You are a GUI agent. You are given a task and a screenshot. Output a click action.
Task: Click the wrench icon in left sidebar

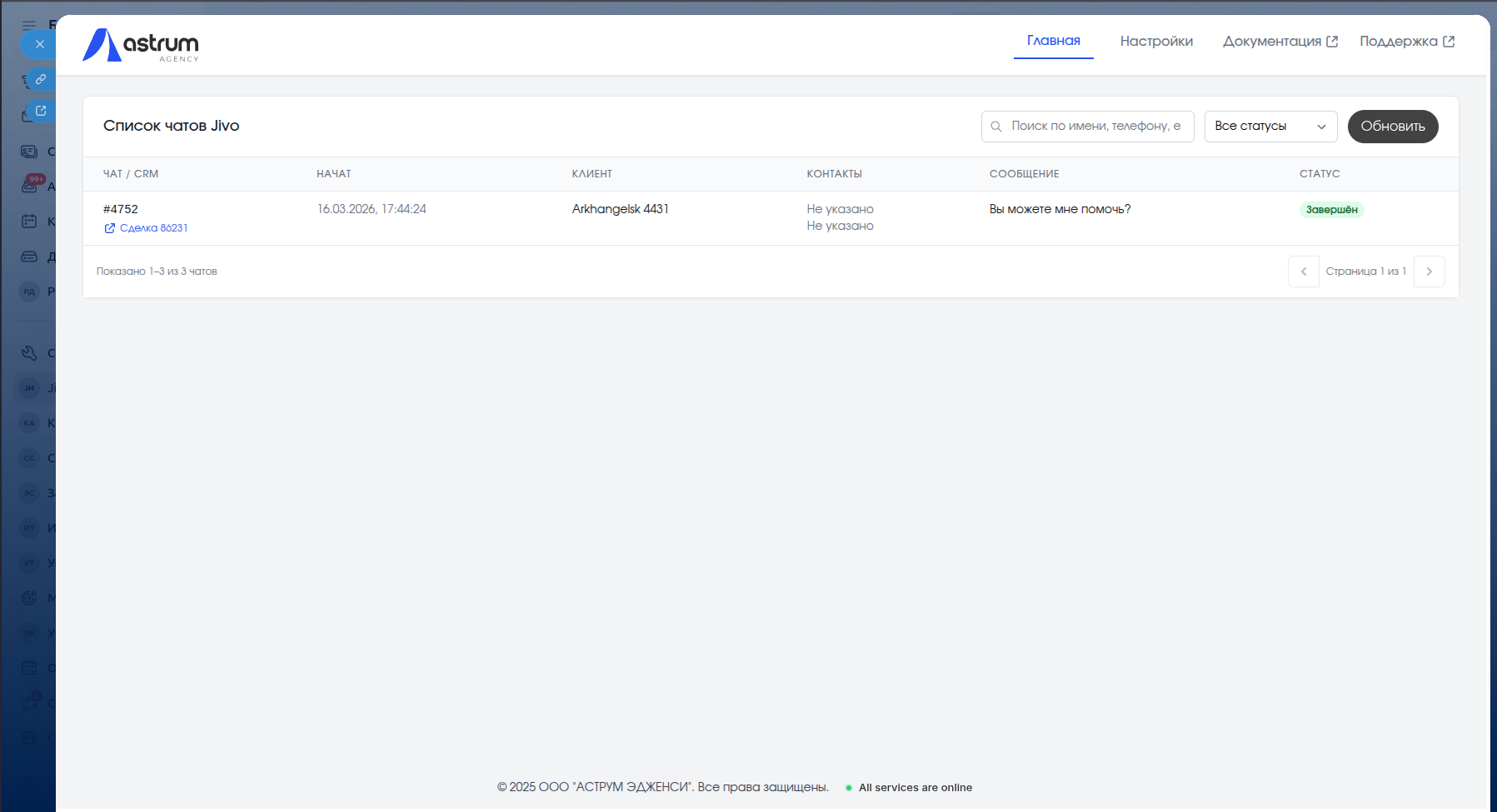[x=29, y=353]
